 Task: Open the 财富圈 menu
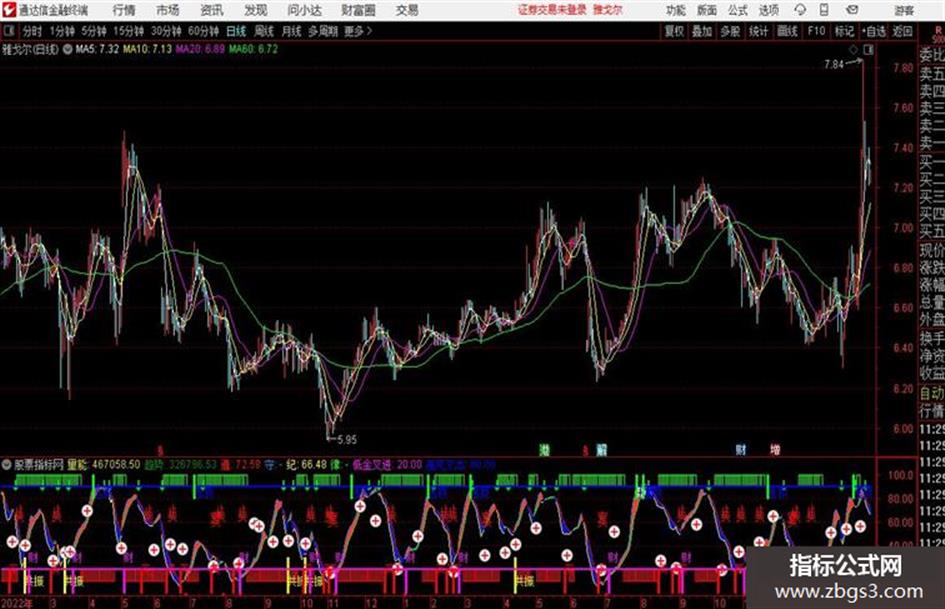(x=358, y=10)
